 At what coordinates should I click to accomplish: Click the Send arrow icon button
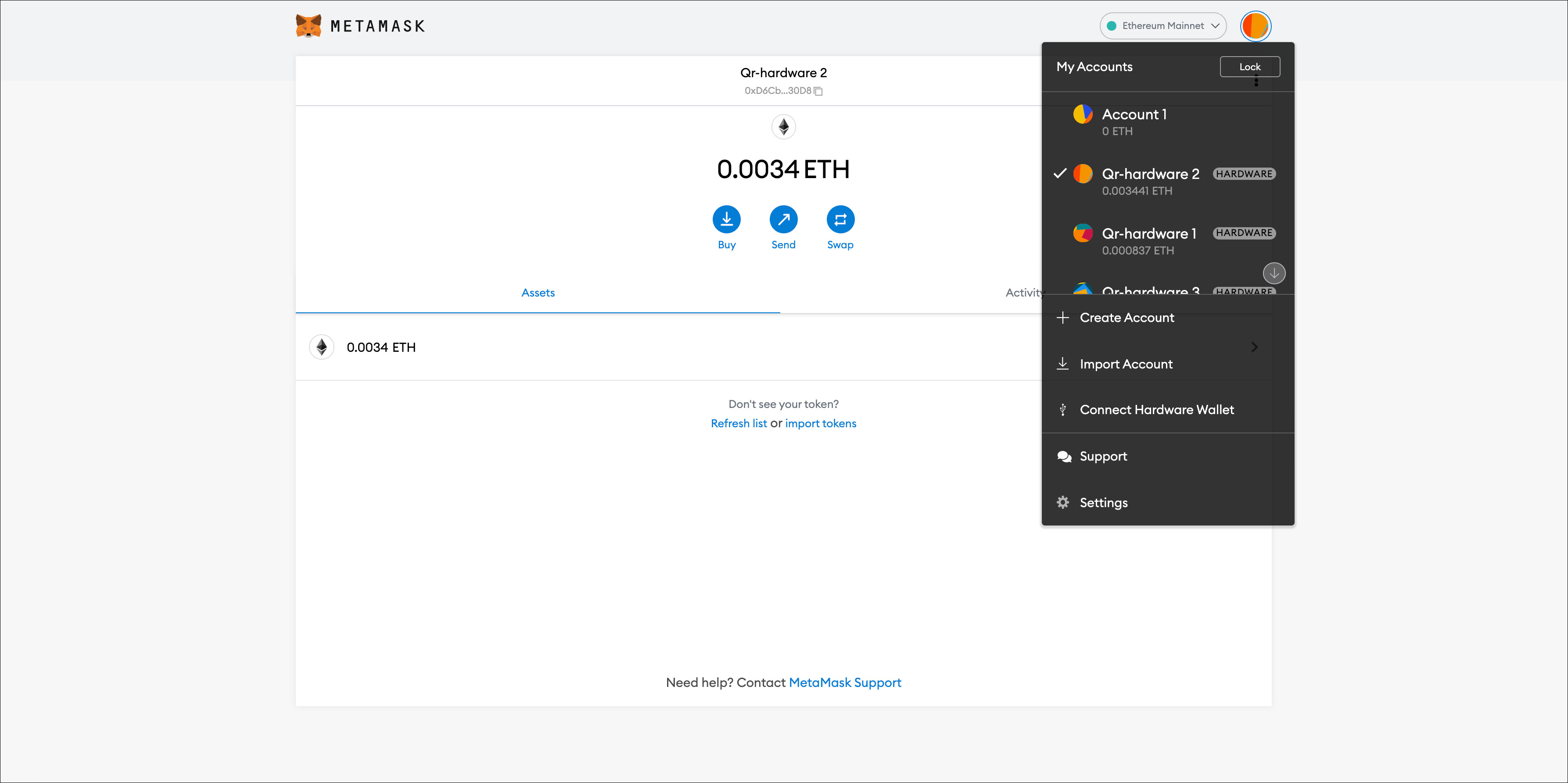[x=783, y=219]
